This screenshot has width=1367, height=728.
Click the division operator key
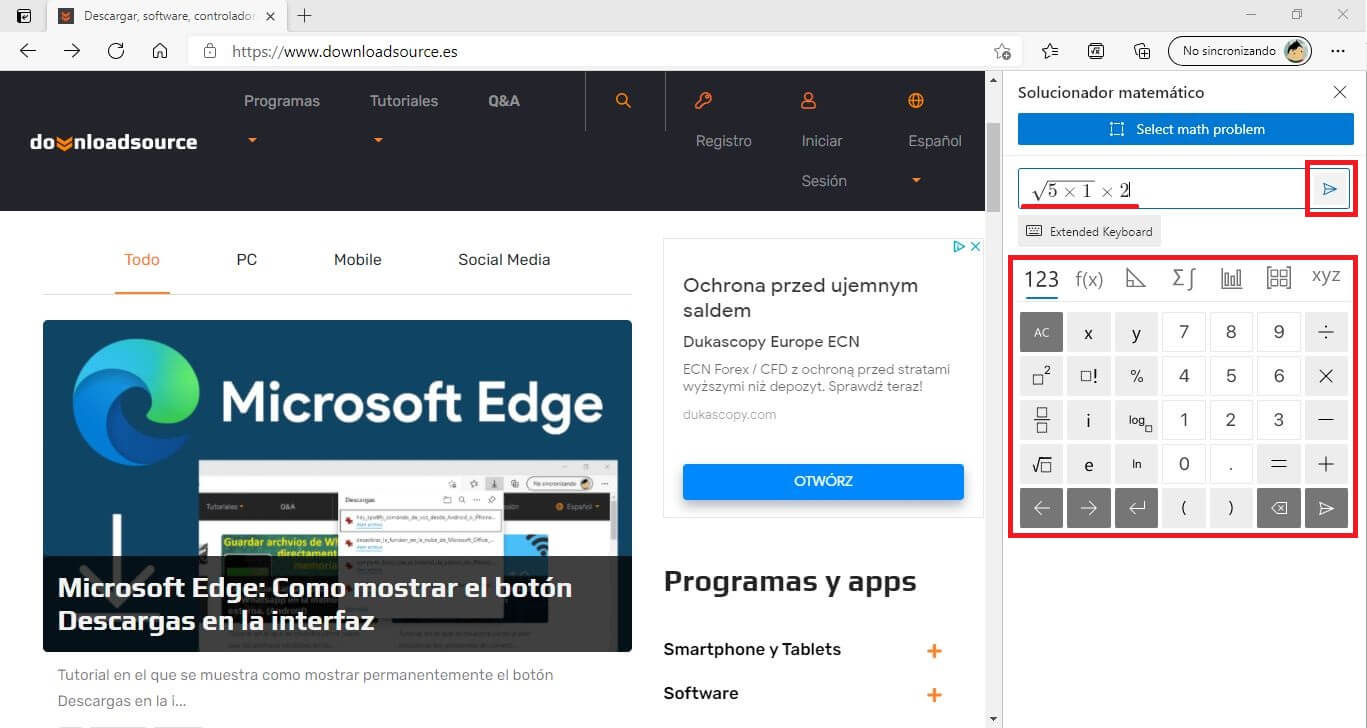[x=1326, y=333]
